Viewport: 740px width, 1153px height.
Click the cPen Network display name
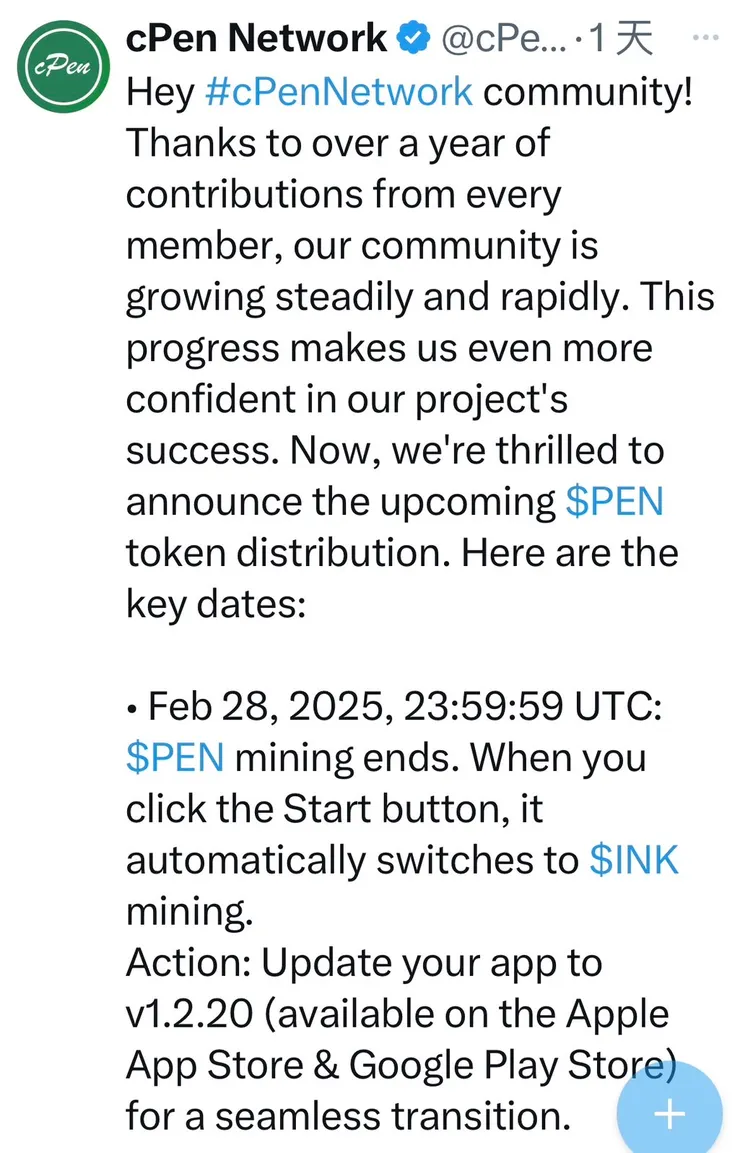[256, 39]
